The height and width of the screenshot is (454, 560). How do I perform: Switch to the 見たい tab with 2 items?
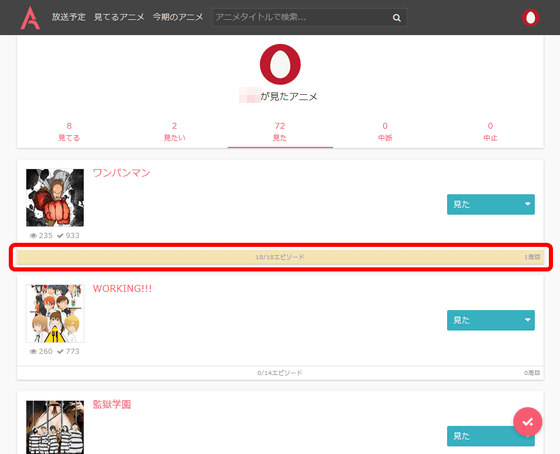point(174,132)
